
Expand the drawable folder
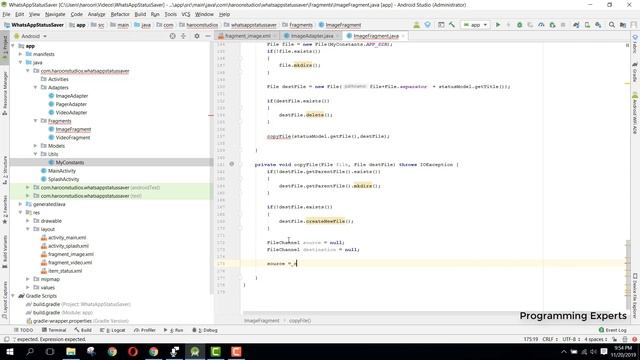[28, 220]
